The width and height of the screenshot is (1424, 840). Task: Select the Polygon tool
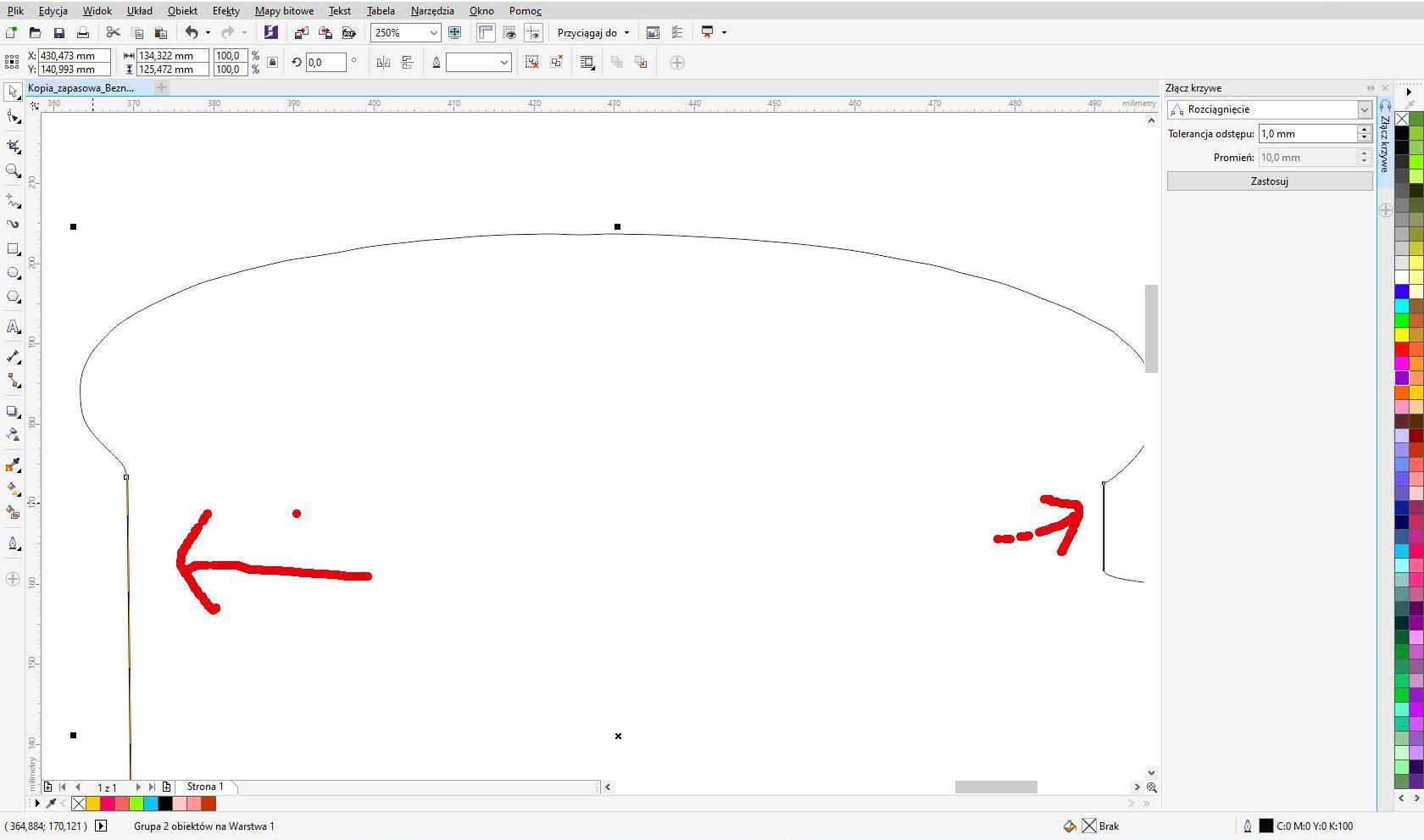(13, 297)
